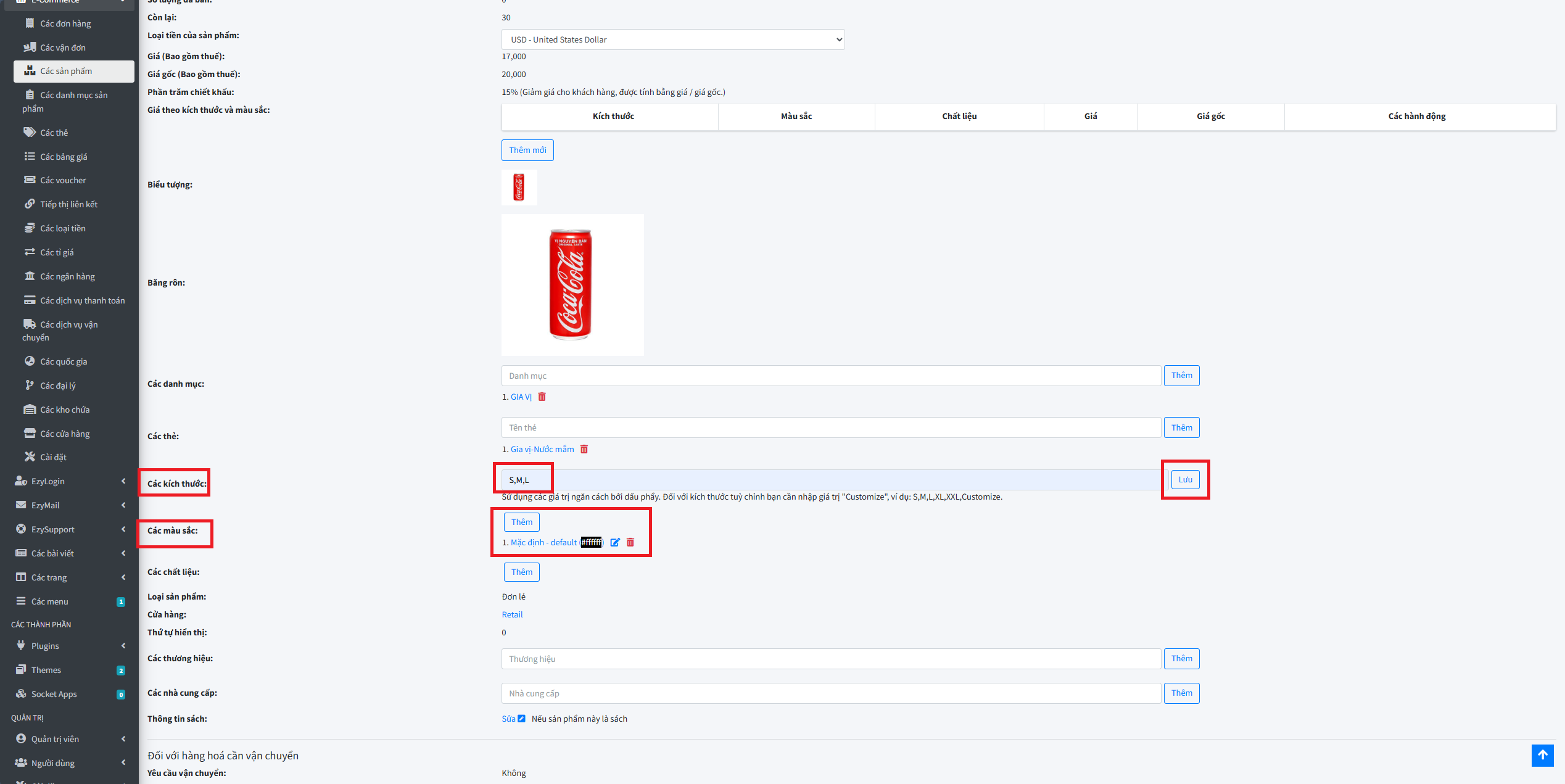Open the product currency dropdown
The width and height of the screenshot is (1565, 784).
(x=672, y=39)
